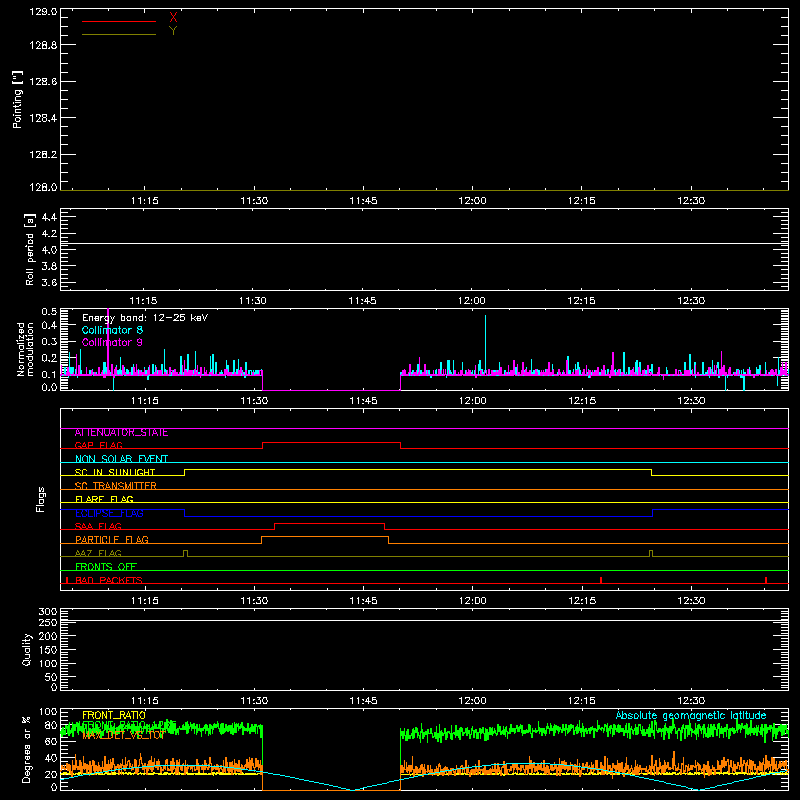
Task: Click the cyan 'Collimator 8' legend entry
Action: click(112, 330)
